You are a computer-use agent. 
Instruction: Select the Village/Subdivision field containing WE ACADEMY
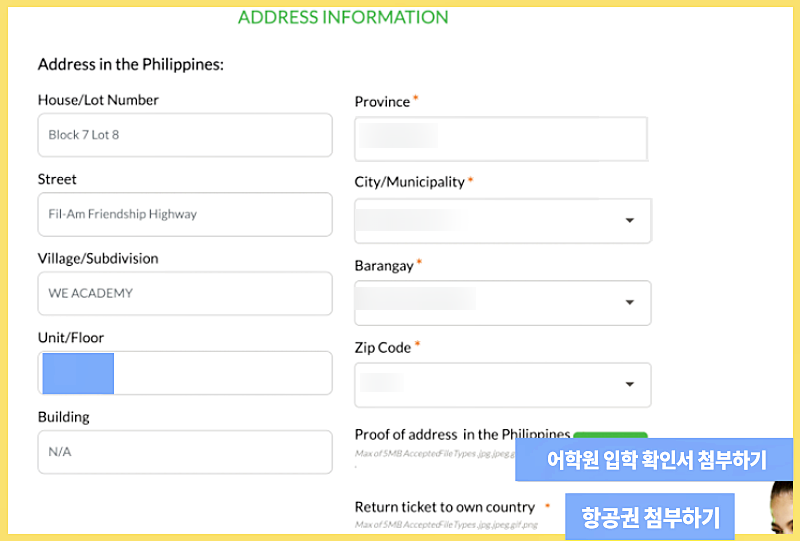tap(185, 293)
